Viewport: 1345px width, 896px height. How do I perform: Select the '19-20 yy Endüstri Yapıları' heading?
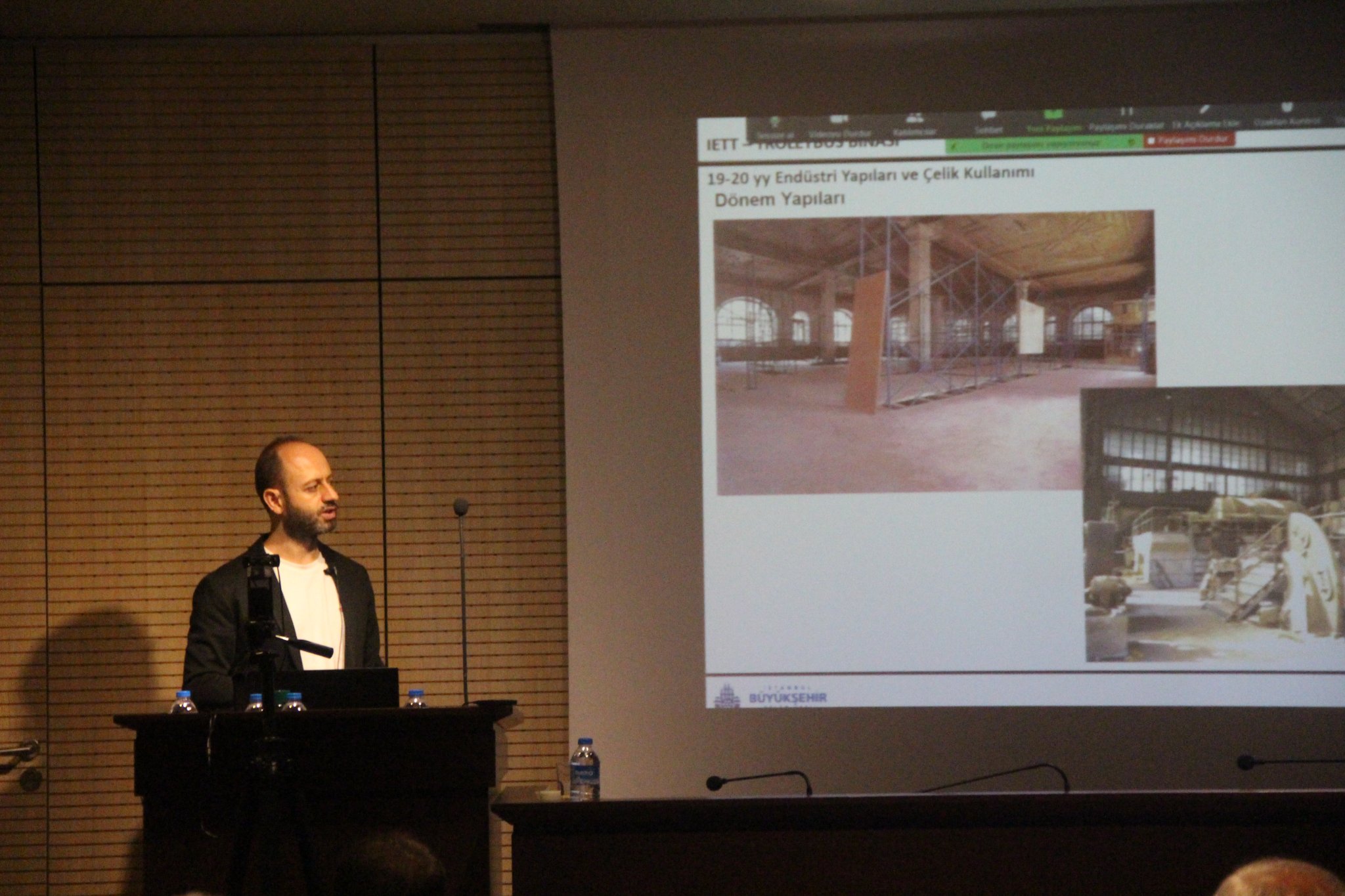[871, 175]
